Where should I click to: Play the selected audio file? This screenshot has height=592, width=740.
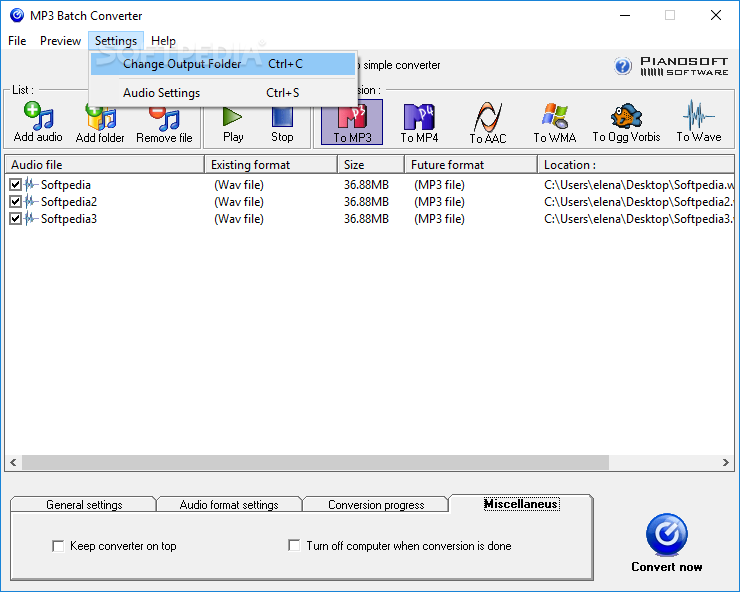233,125
